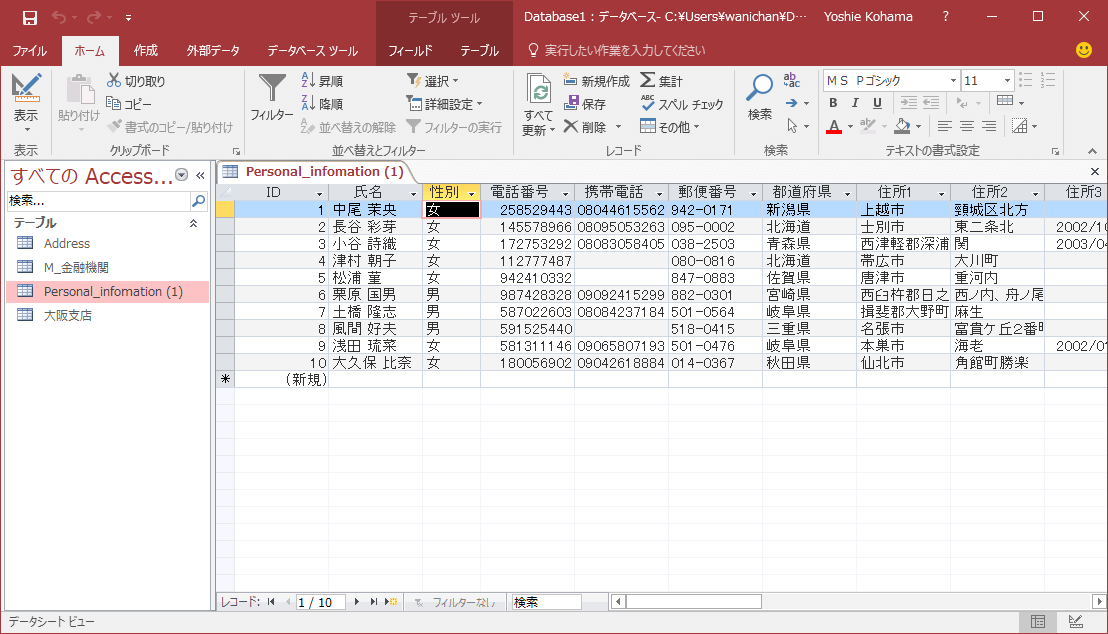This screenshot has width=1108, height=634.
Task: Open the M_金融機関 table
Action: coord(107,268)
